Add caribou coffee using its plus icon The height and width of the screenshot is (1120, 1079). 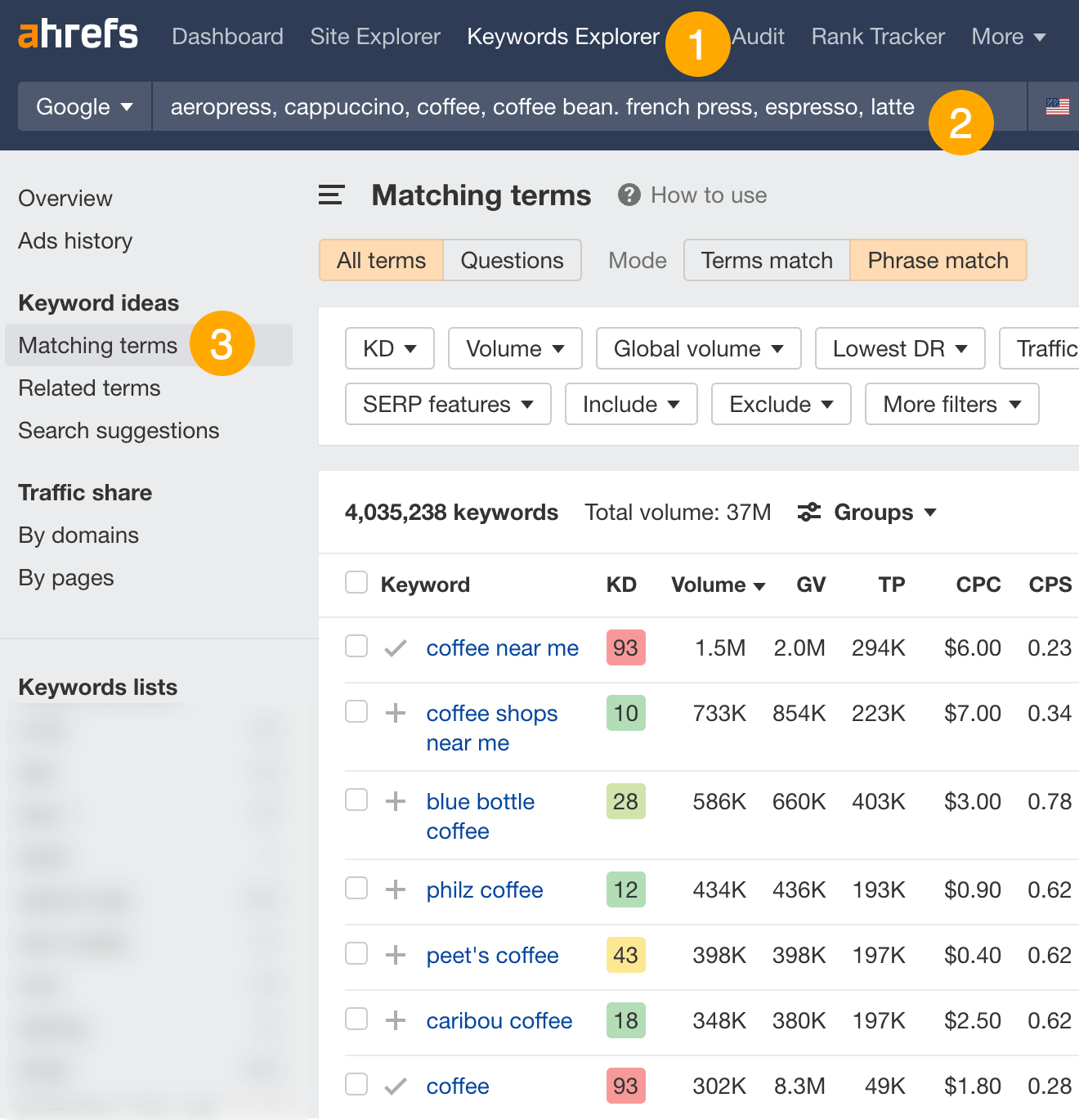[396, 1020]
